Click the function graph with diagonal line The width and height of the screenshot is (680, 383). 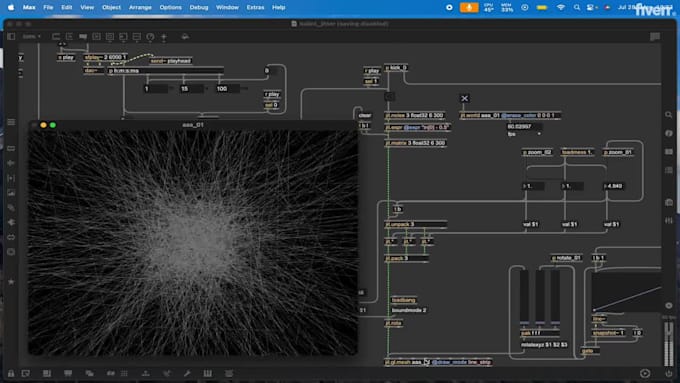click(627, 292)
